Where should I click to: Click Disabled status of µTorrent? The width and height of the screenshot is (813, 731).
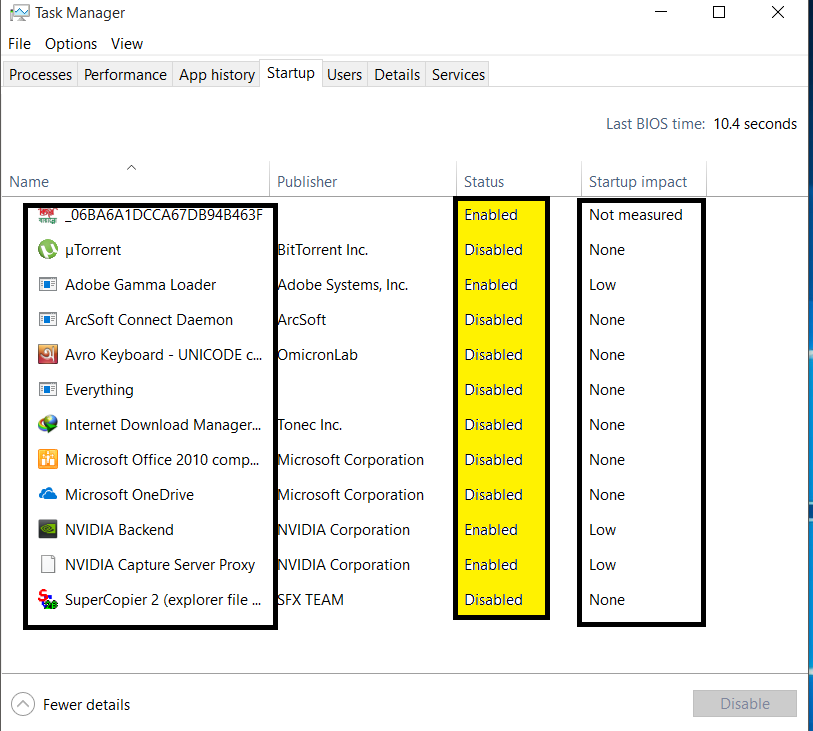[493, 250]
